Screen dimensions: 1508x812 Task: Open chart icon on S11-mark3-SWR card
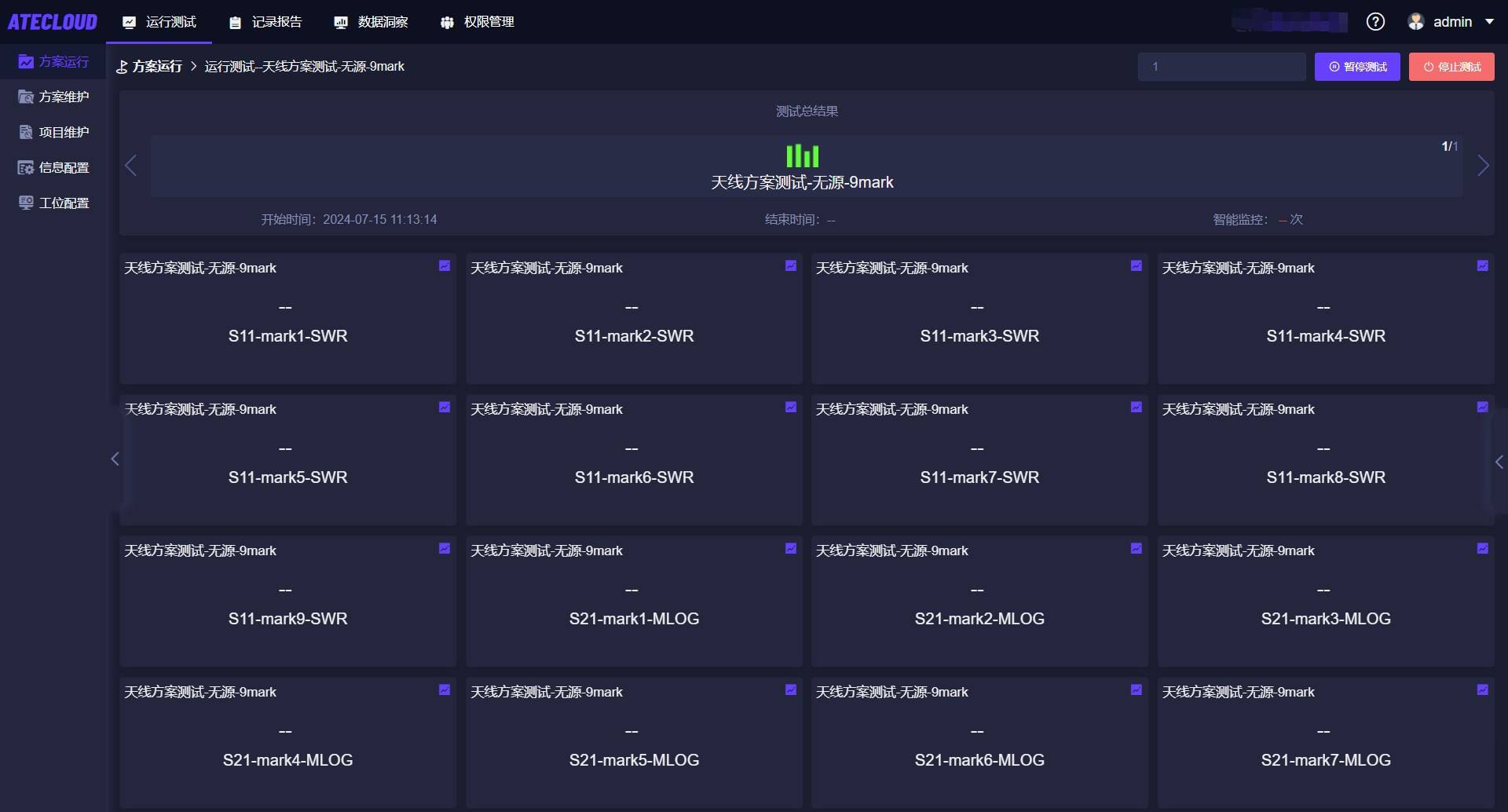click(1136, 266)
